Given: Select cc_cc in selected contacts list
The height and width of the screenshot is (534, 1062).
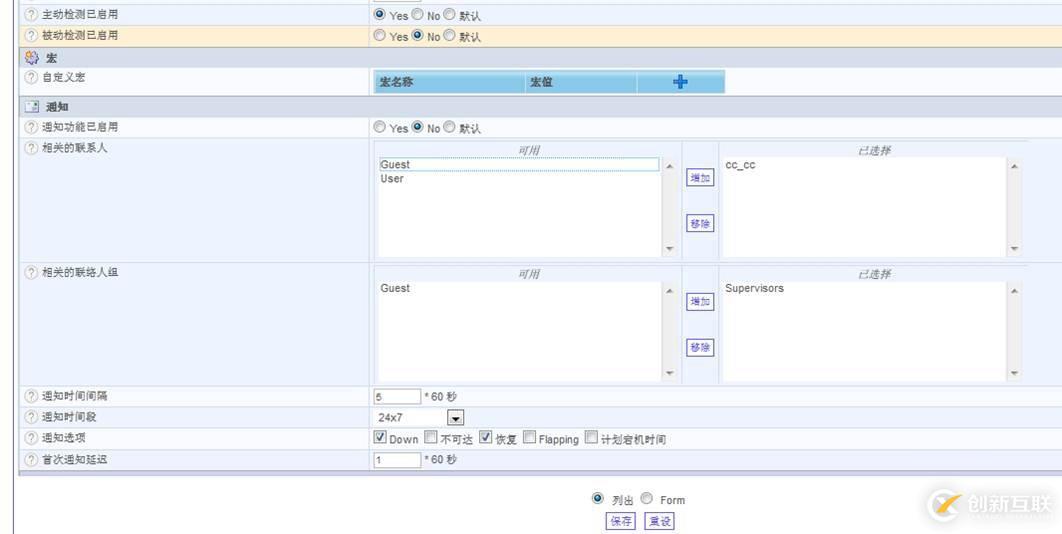Looking at the screenshot, I should [x=864, y=165].
